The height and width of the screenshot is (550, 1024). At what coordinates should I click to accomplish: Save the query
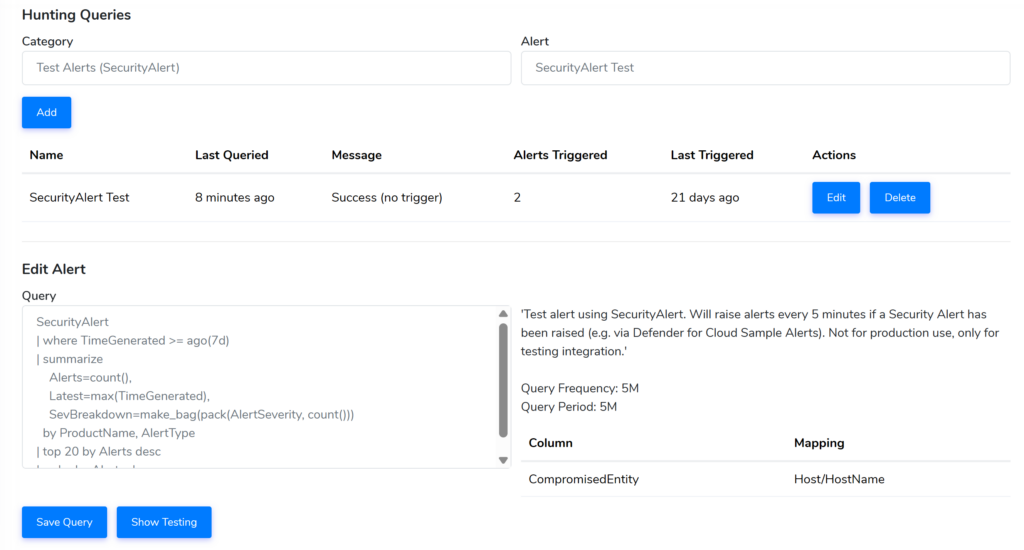pyautogui.click(x=64, y=522)
